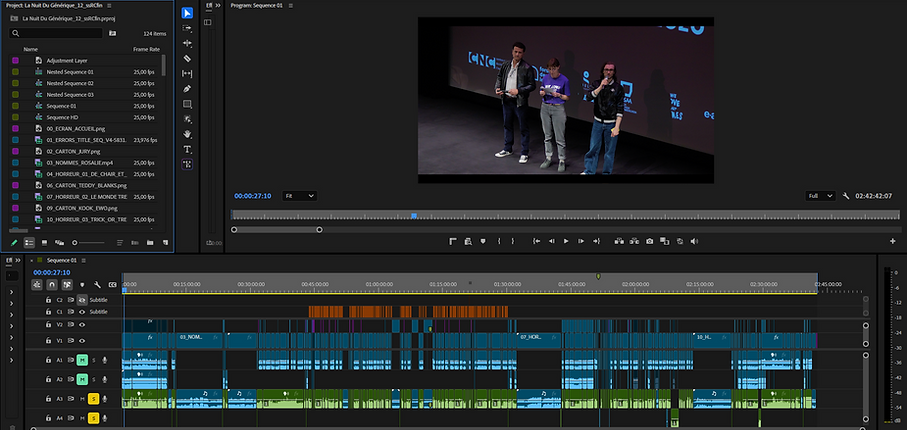Unmute audio track A1 with M button
Image resolution: width=907 pixels, height=430 pixels.
point(82,360)
